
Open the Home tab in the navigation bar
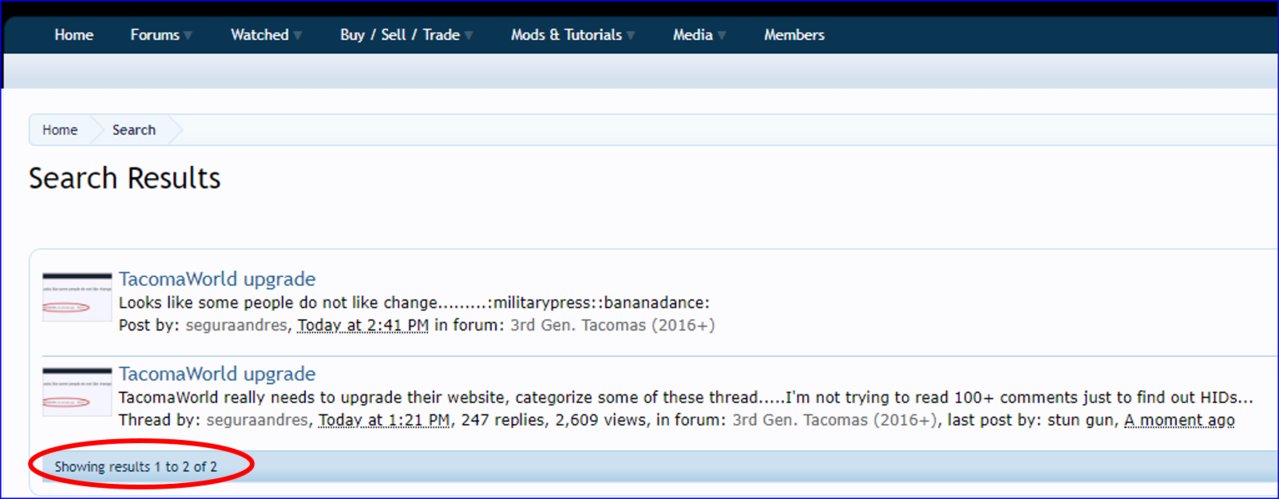point(74,35)
